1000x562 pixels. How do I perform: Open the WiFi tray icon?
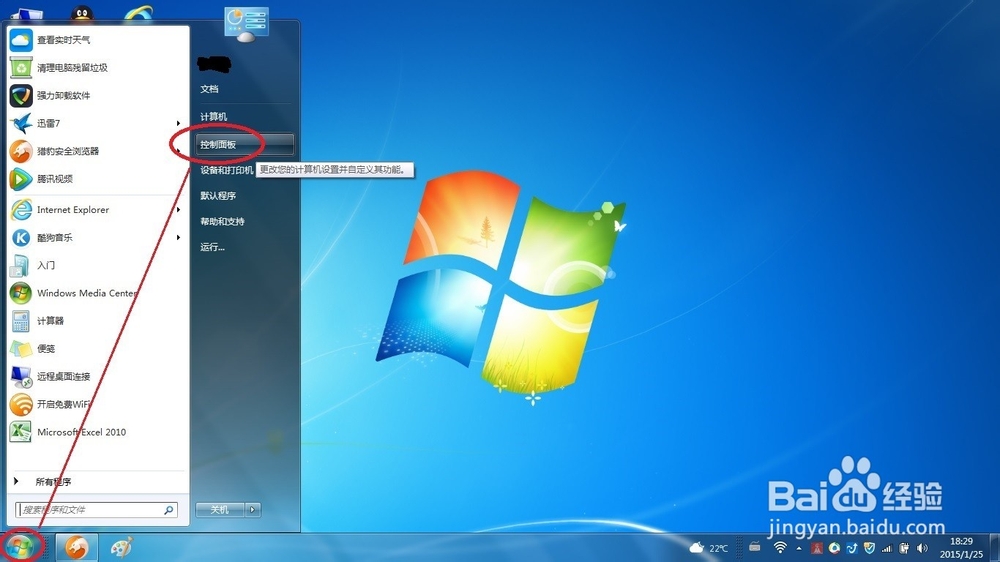(x=780, y=548)
